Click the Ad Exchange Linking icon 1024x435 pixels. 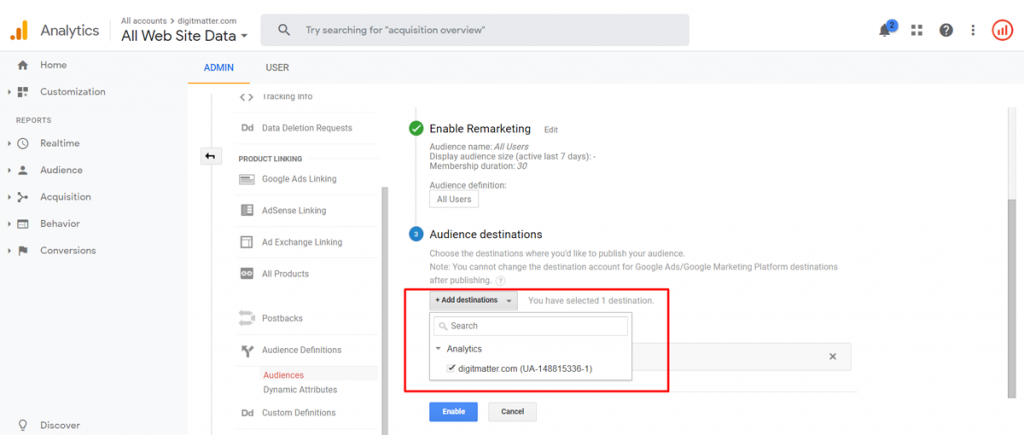[x=246, y=242]
